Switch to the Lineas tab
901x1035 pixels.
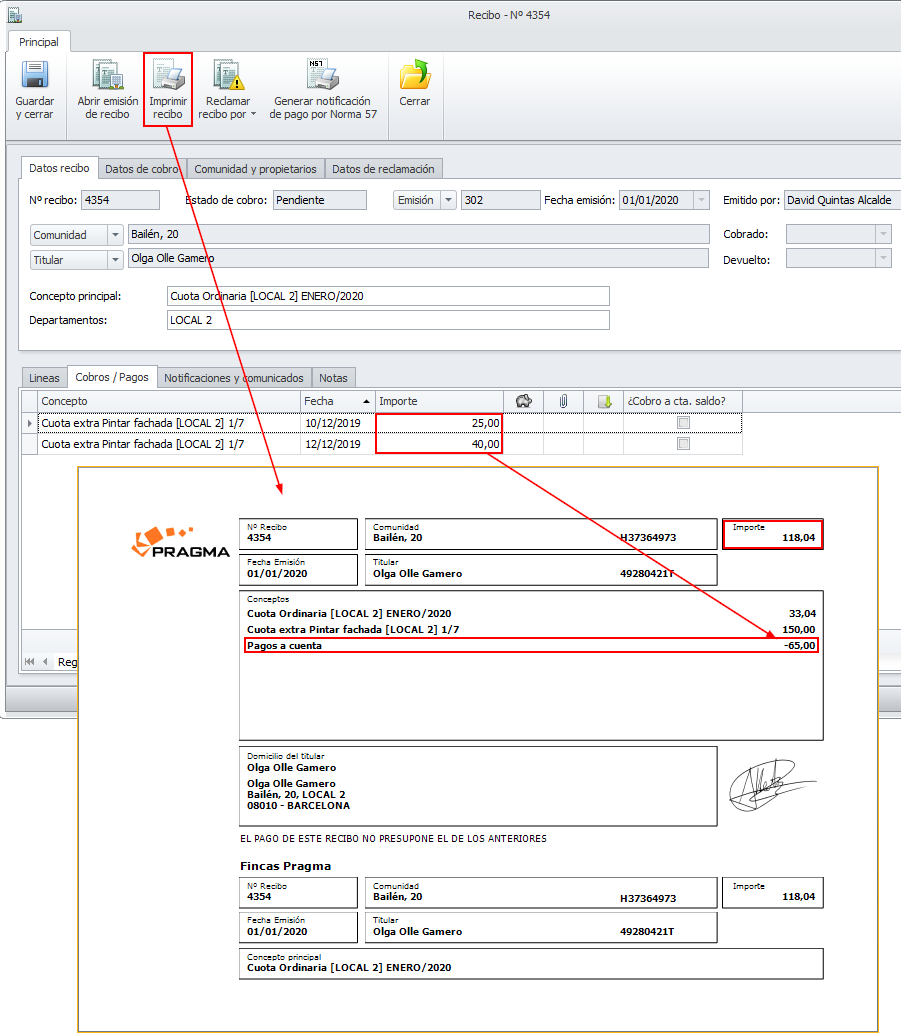pyautogui.click(x=44, y=378)
